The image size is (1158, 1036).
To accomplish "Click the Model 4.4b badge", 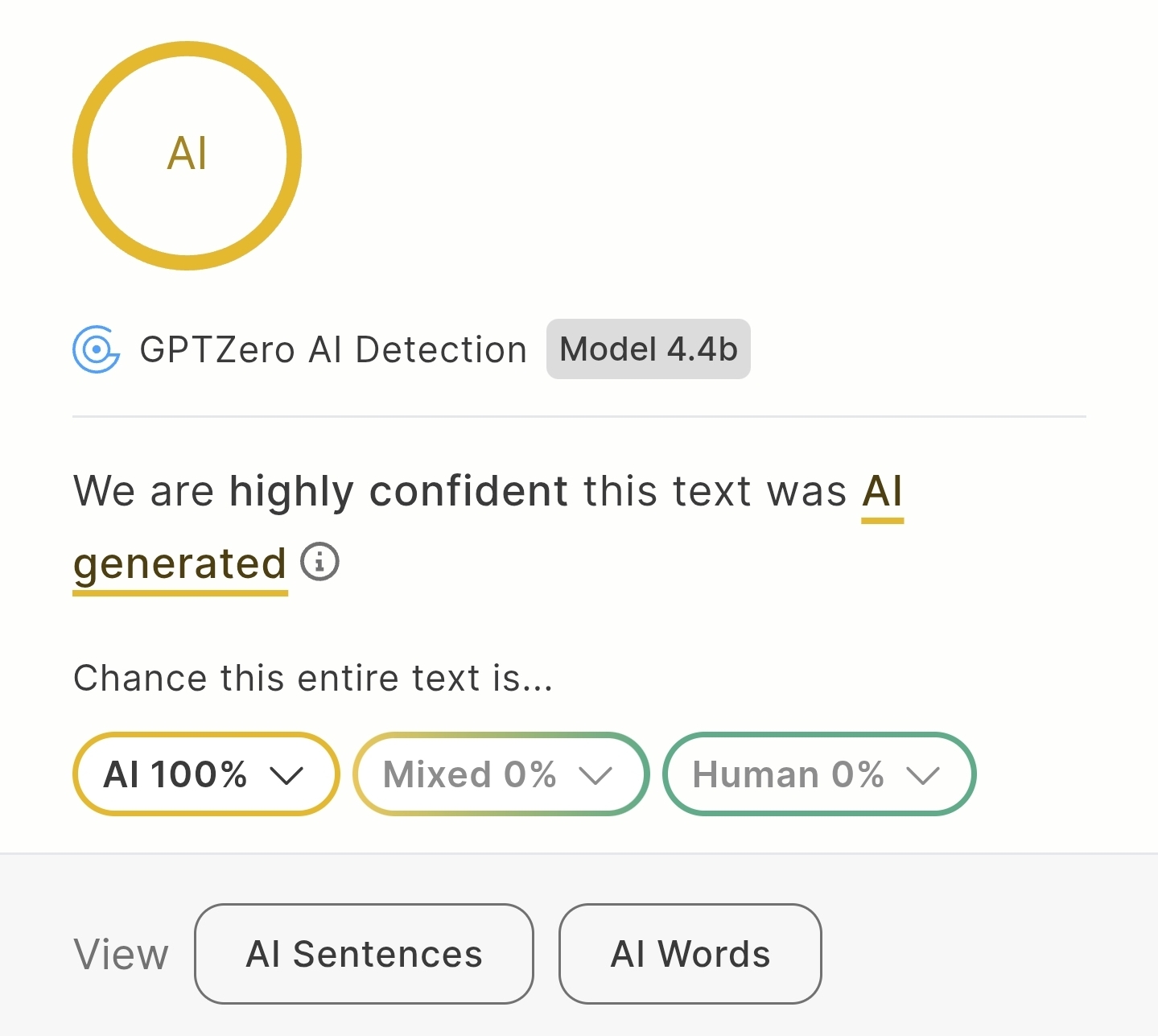I will [648, 349].
